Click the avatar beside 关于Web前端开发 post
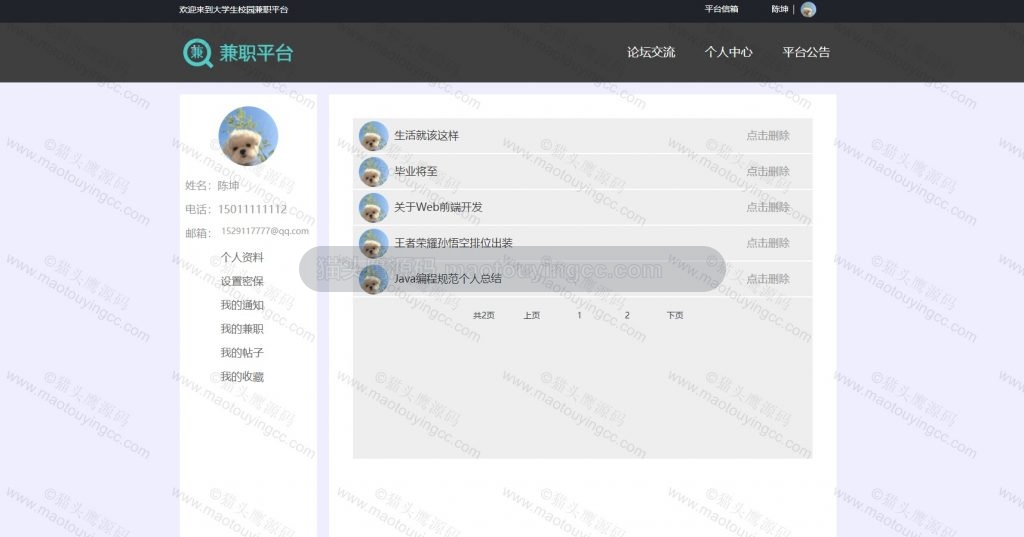 click(x=374, y=208)
